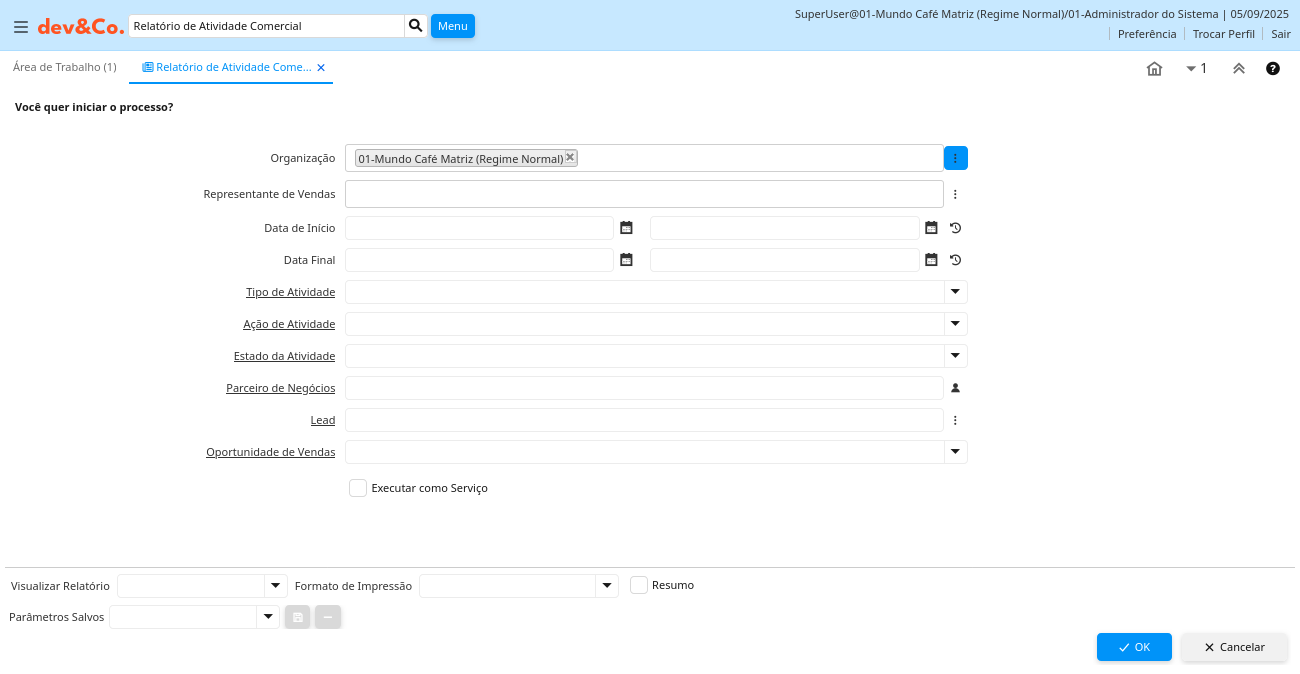Collapse header with double chevron icon
1300x674 pixels.
click(1238, 68)
